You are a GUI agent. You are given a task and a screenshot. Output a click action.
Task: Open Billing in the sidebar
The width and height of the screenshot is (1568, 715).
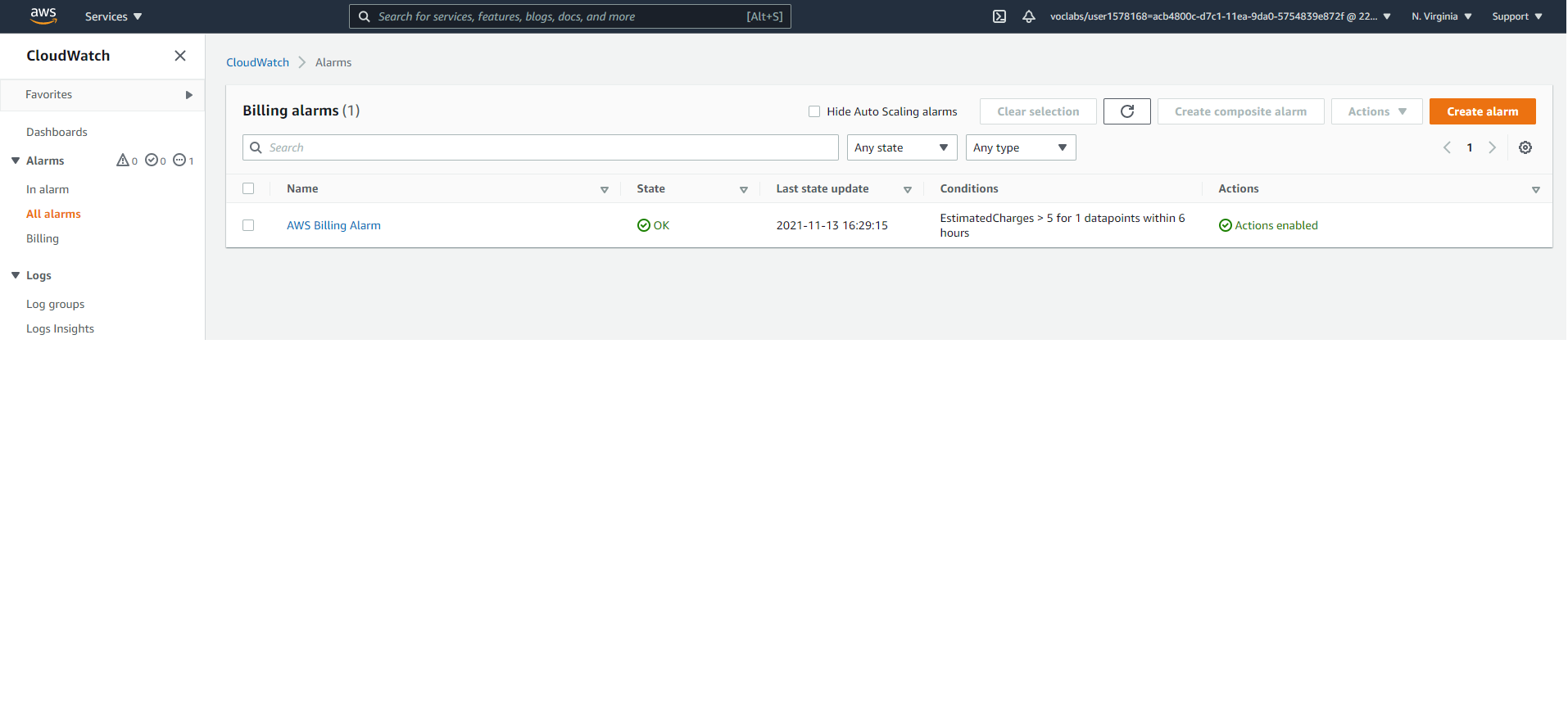pos(43,238)
